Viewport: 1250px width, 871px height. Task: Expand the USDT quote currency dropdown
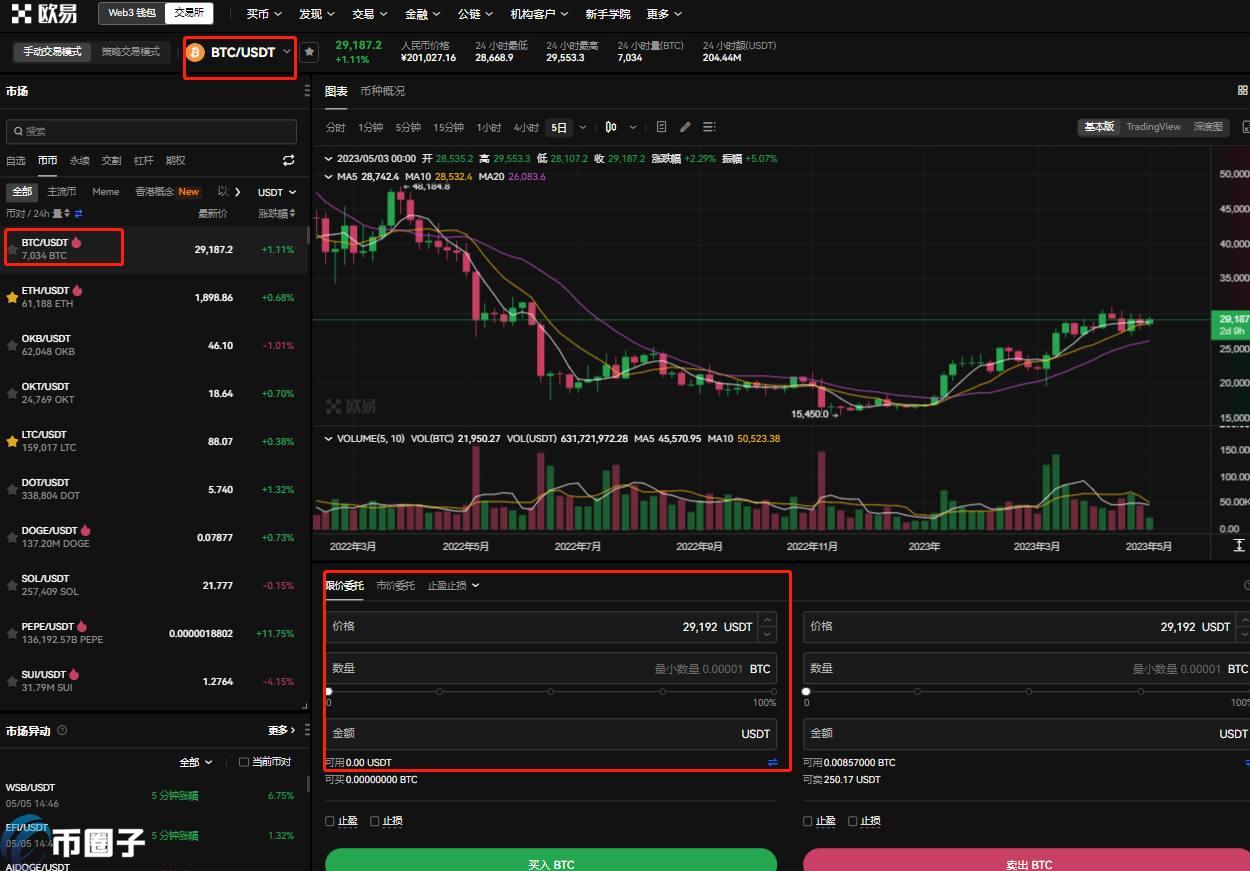277,192
